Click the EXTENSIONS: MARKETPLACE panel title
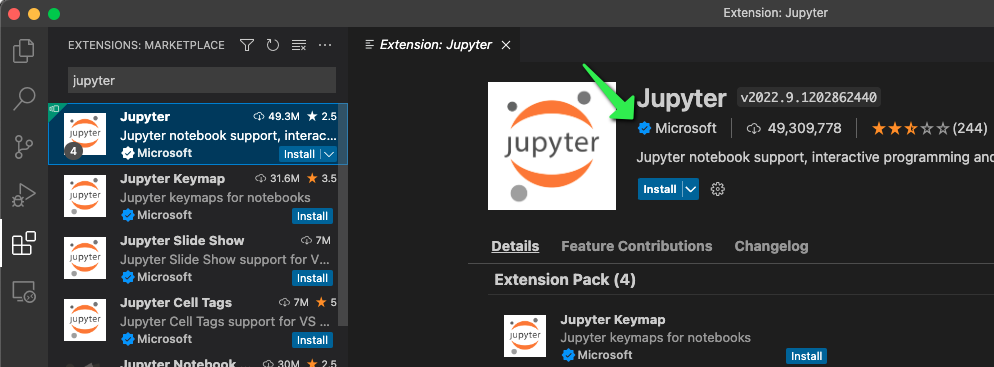The width and height of the screenshot is (994, 367). [146, 45]
